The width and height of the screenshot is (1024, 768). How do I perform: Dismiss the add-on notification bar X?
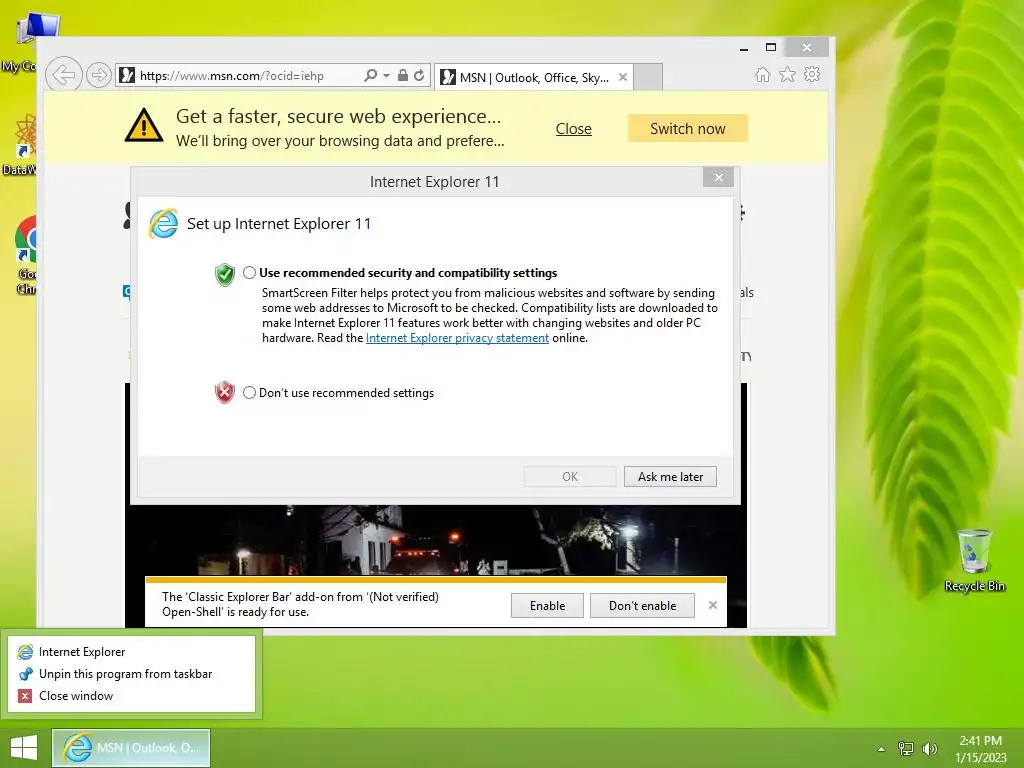(712, 605)
